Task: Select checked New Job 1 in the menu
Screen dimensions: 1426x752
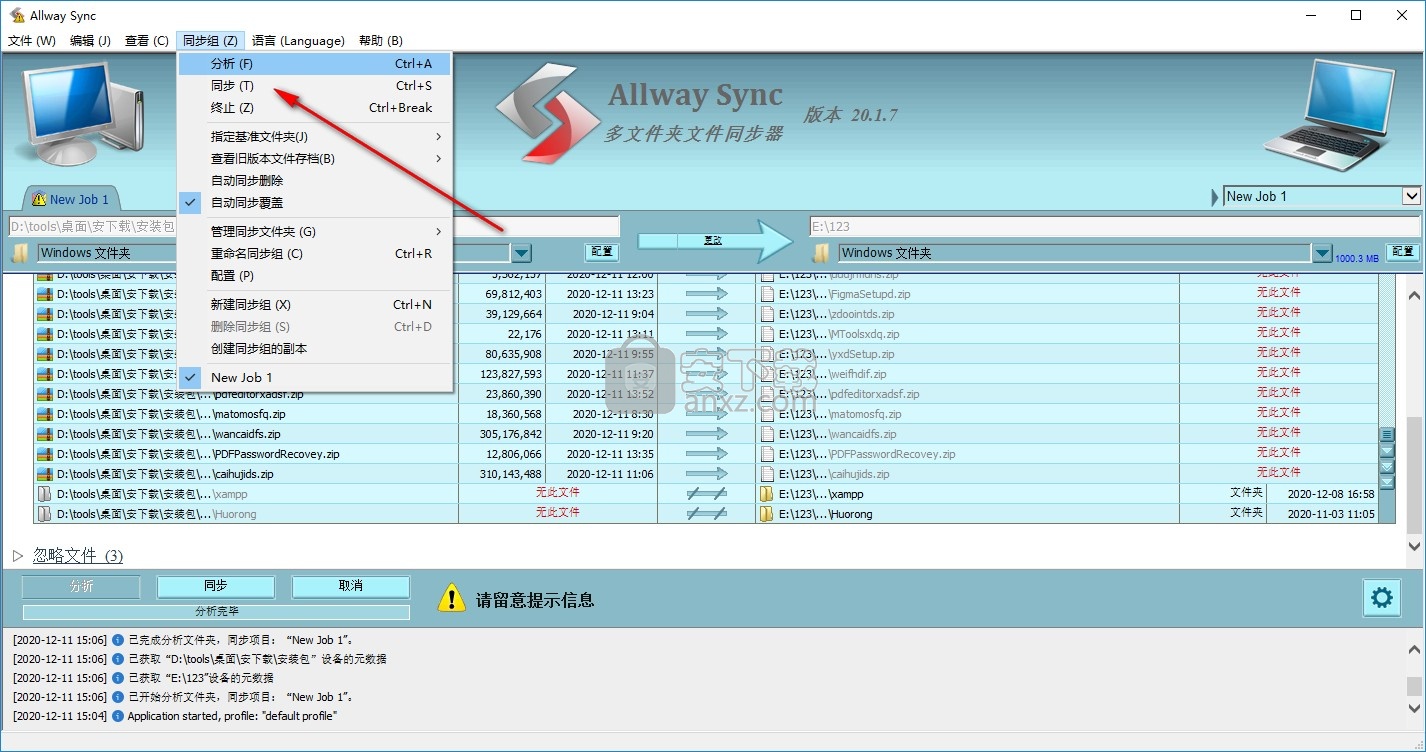Action: 314,377
